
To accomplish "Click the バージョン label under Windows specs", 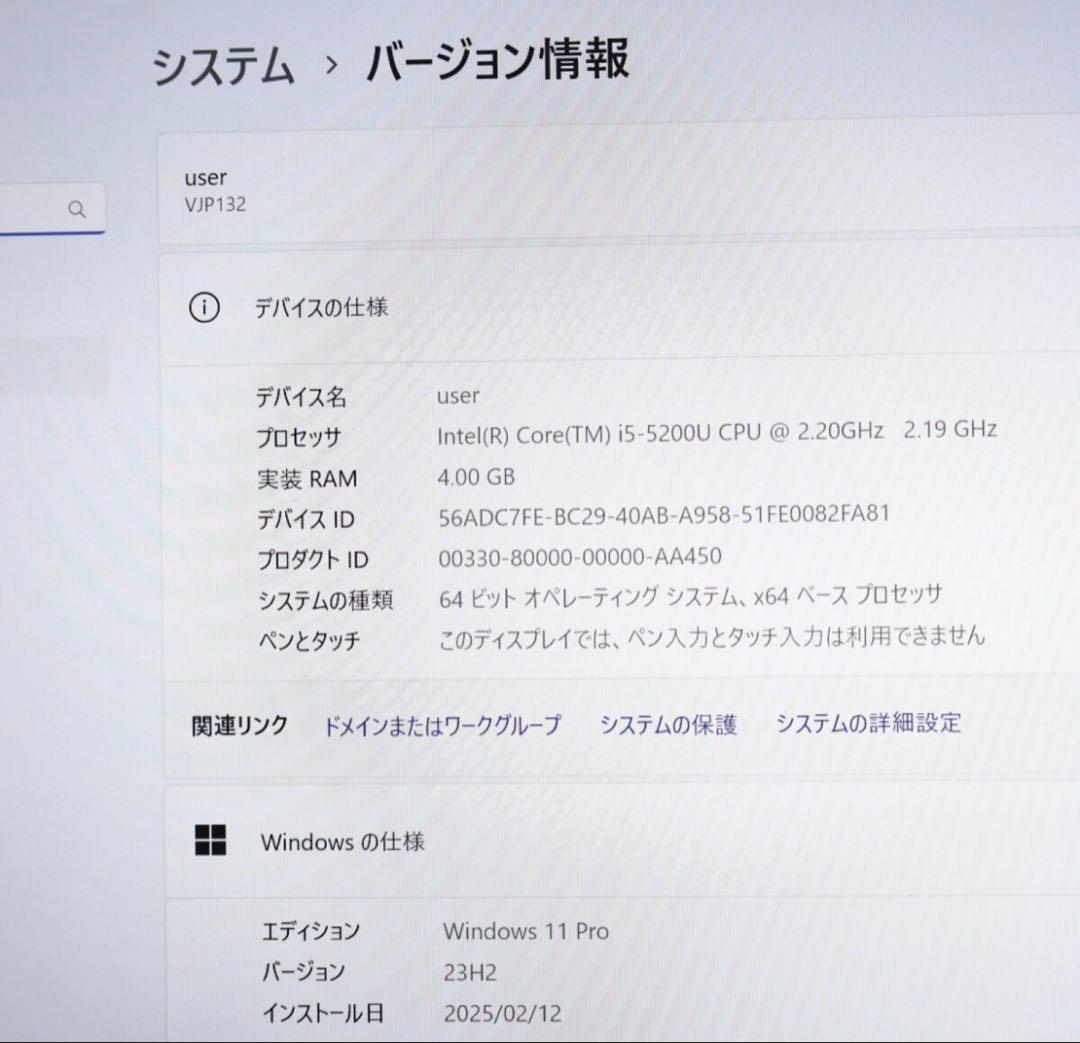I will coord(303,972).
